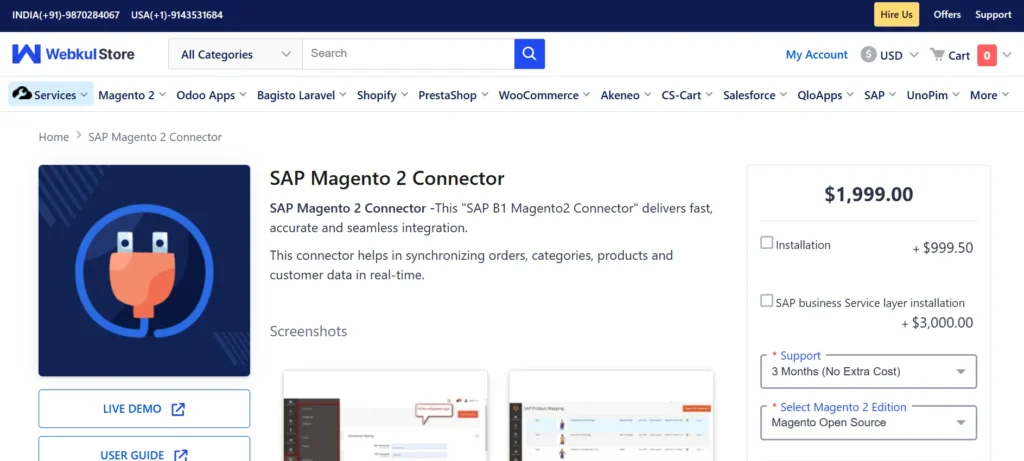Click the Services cloud icon
Image resolution: width=1024 pixels, height=461 pixels.
click(x=22, y=94)
